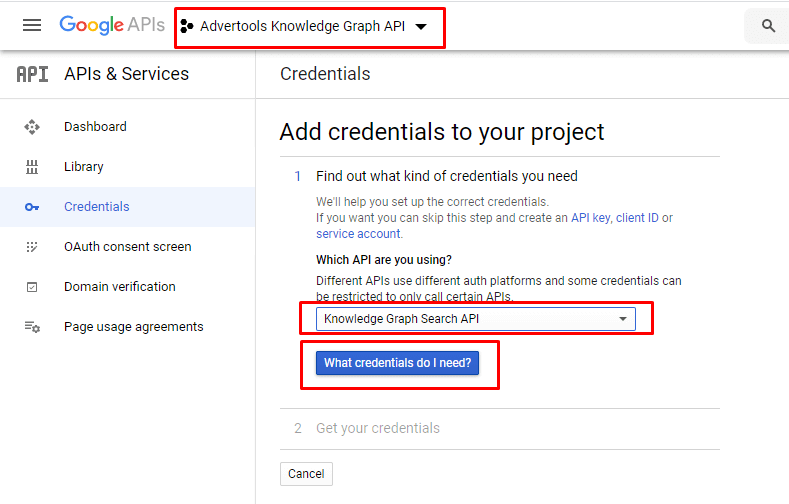The width and height of the screenshot is (789, 504).
Task: Expand the project selector dropdown arrow
Action: point(421,27)
